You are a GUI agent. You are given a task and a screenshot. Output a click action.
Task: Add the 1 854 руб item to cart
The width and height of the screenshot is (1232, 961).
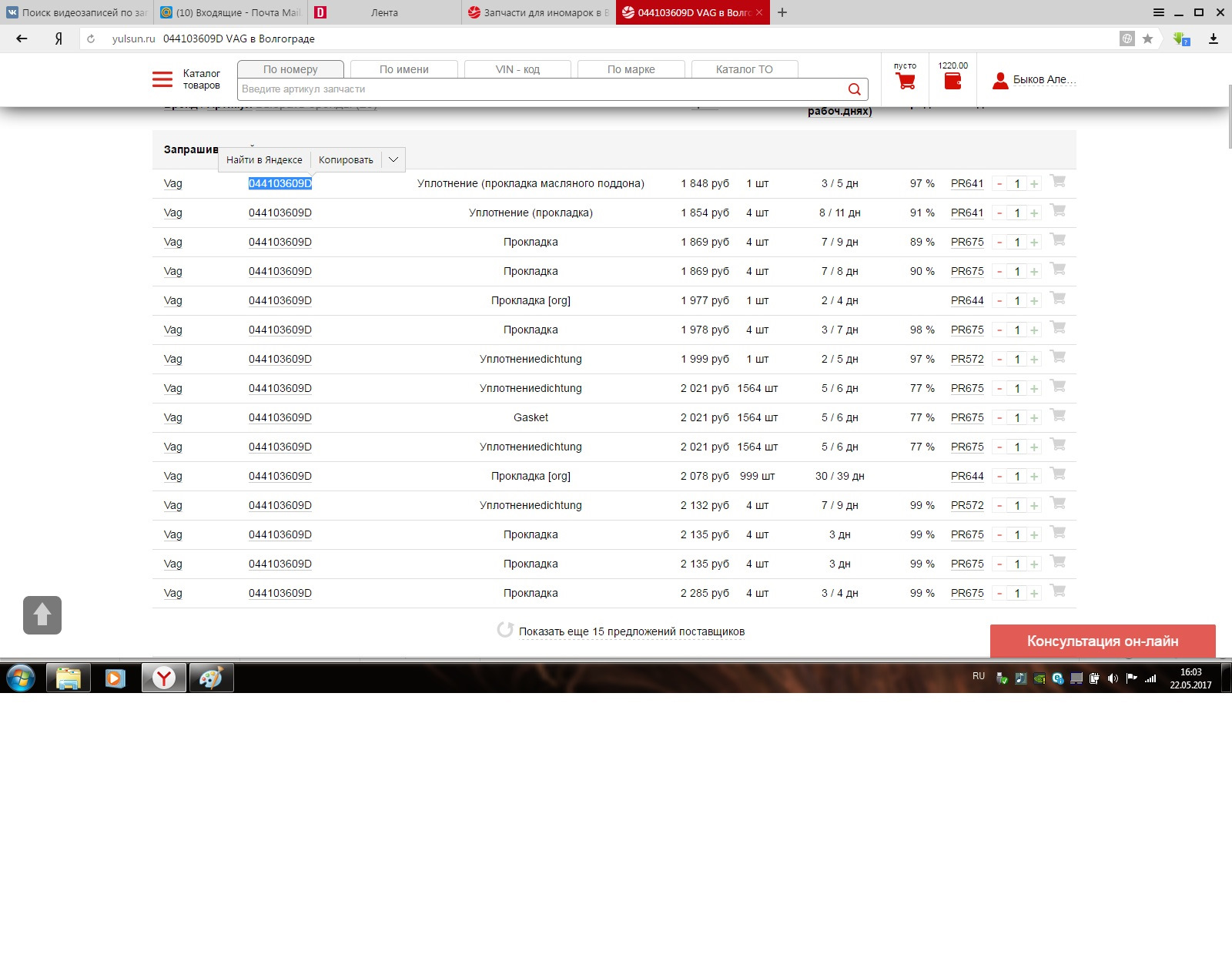[x=1058, y=210]
